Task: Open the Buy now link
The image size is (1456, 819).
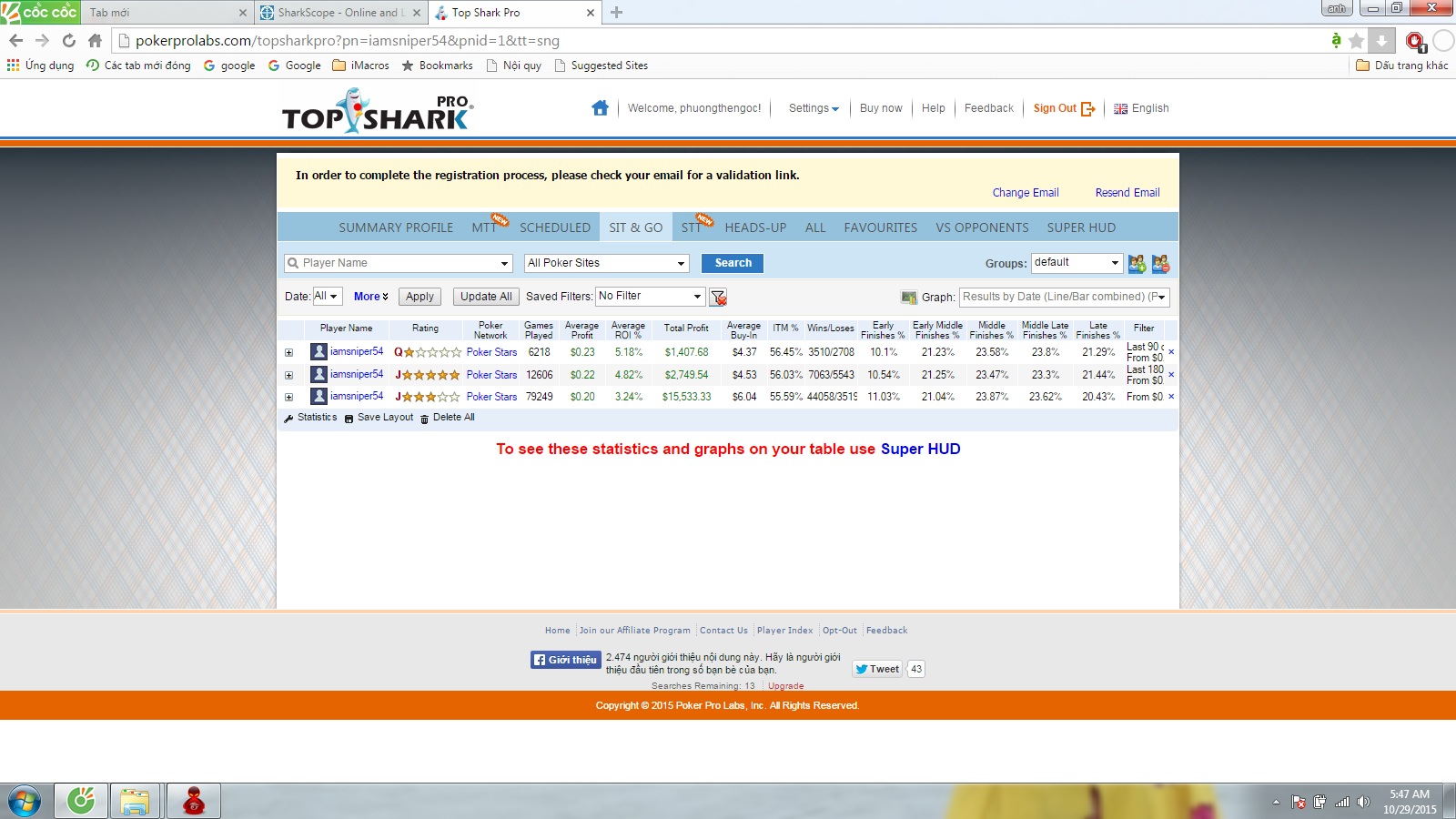Action: click(881, 108)
